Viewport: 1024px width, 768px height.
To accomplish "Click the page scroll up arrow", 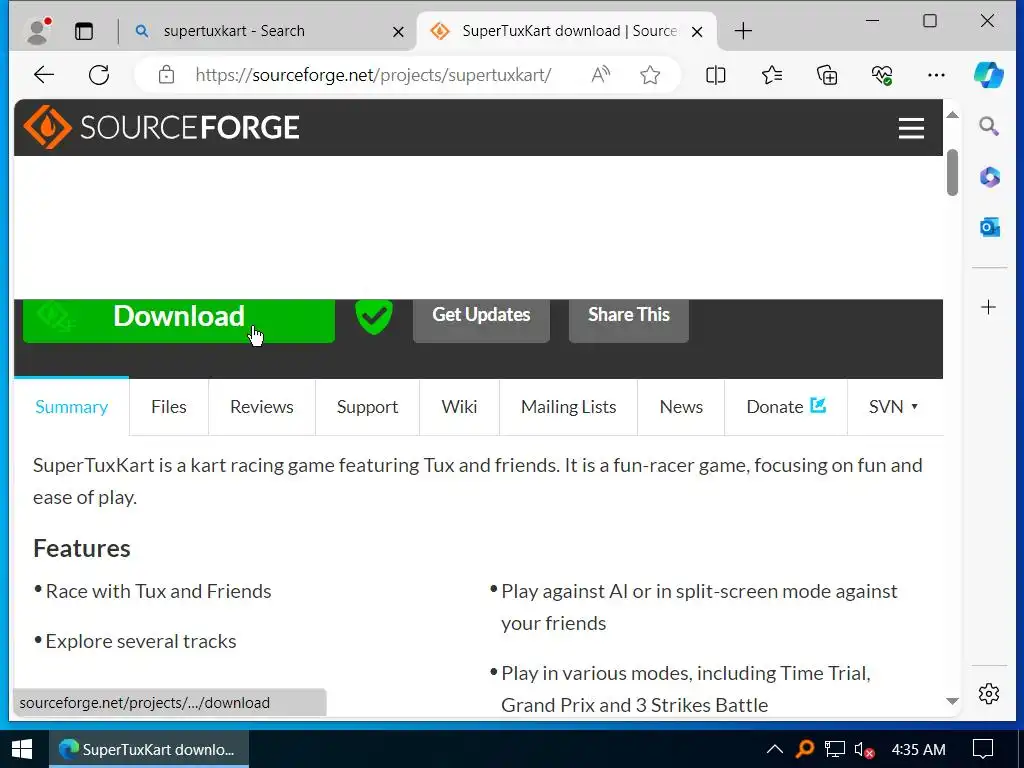I will (953, 115).
